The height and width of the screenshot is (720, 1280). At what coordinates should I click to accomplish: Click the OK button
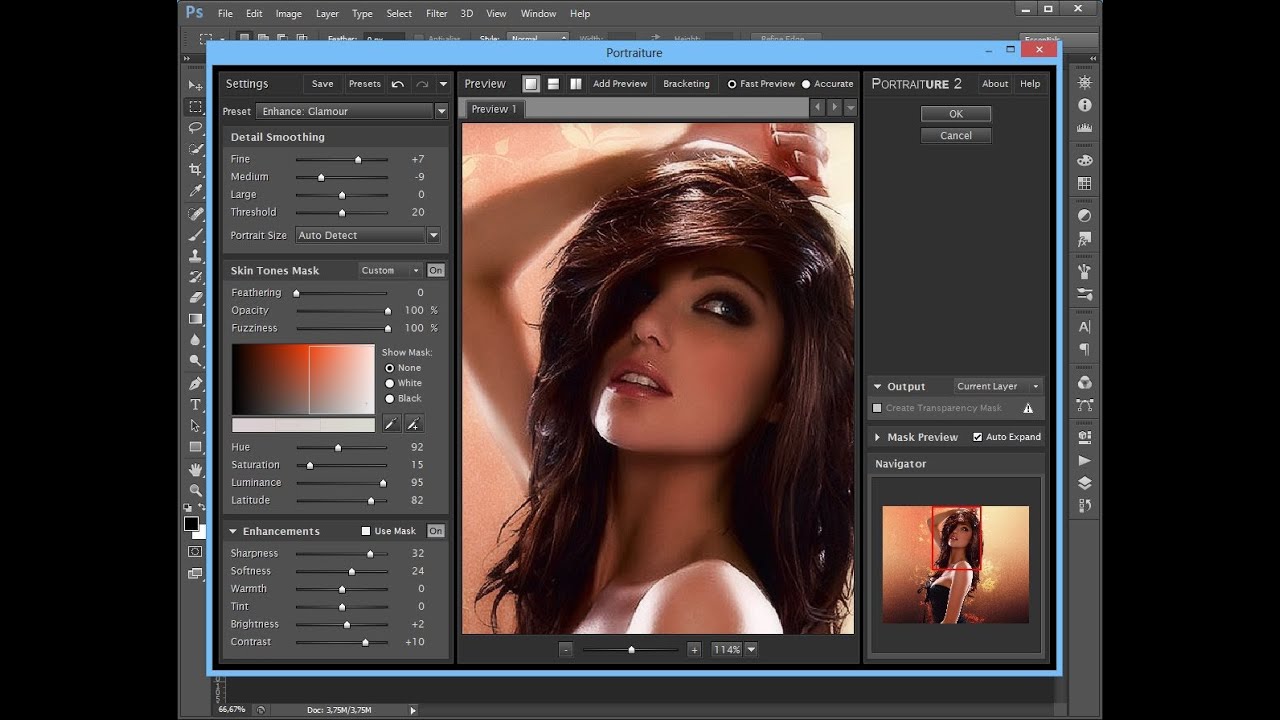[956, 114]
